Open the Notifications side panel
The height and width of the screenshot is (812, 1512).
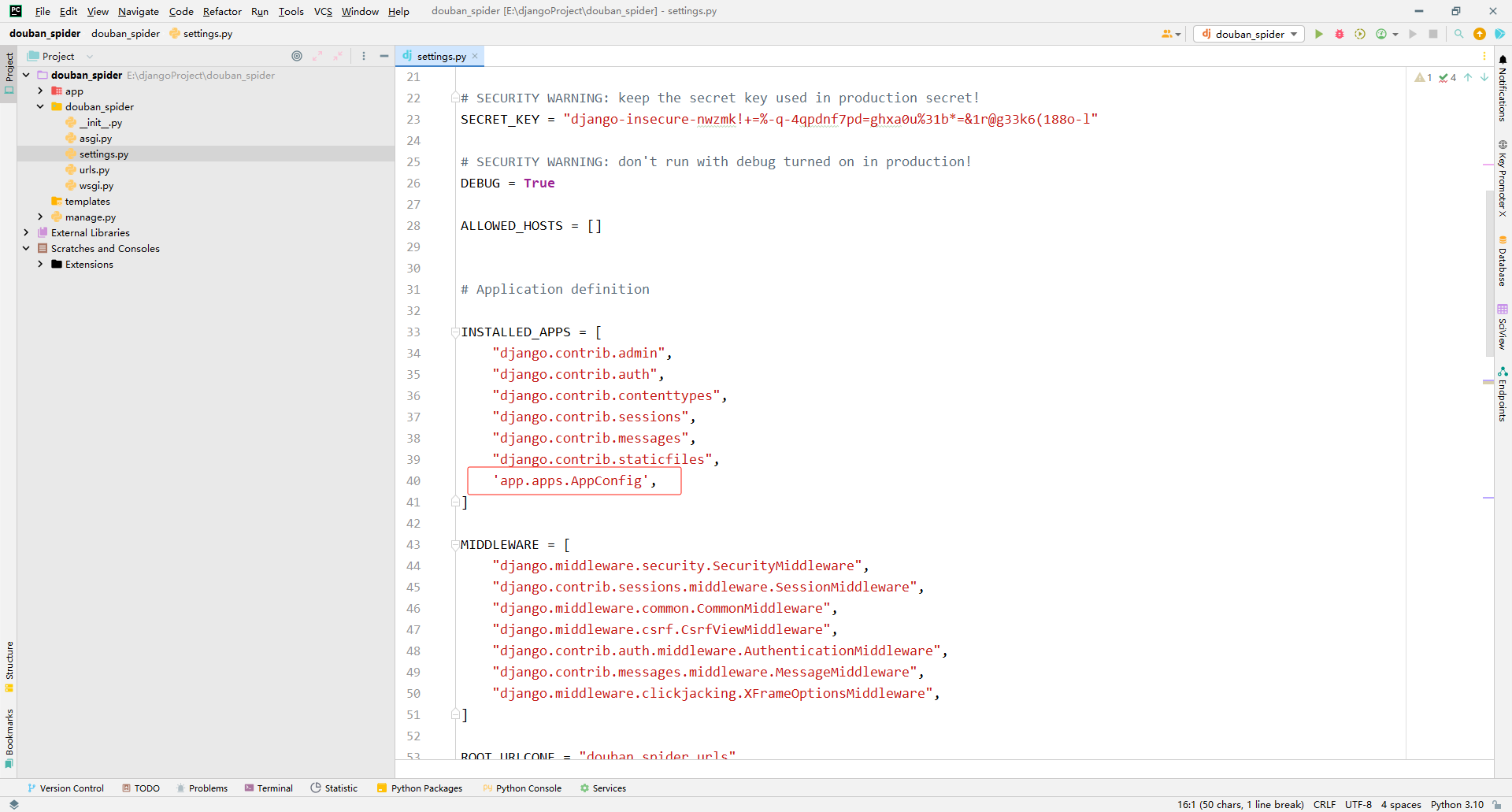pos(1503,88)
